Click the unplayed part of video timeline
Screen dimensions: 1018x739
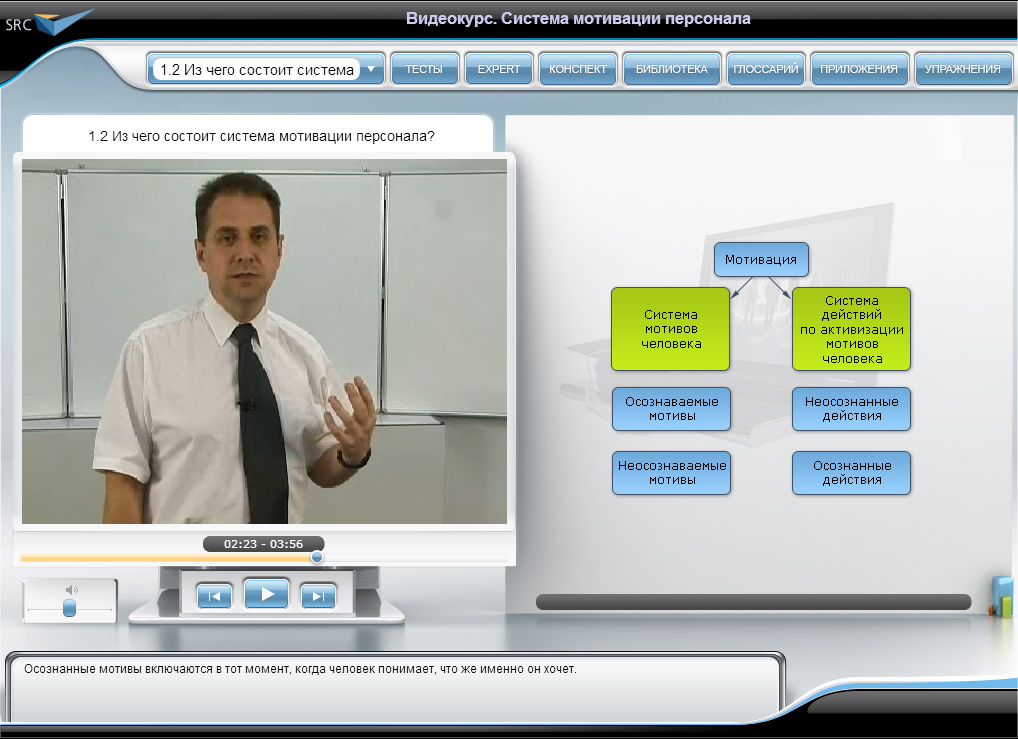416,558
